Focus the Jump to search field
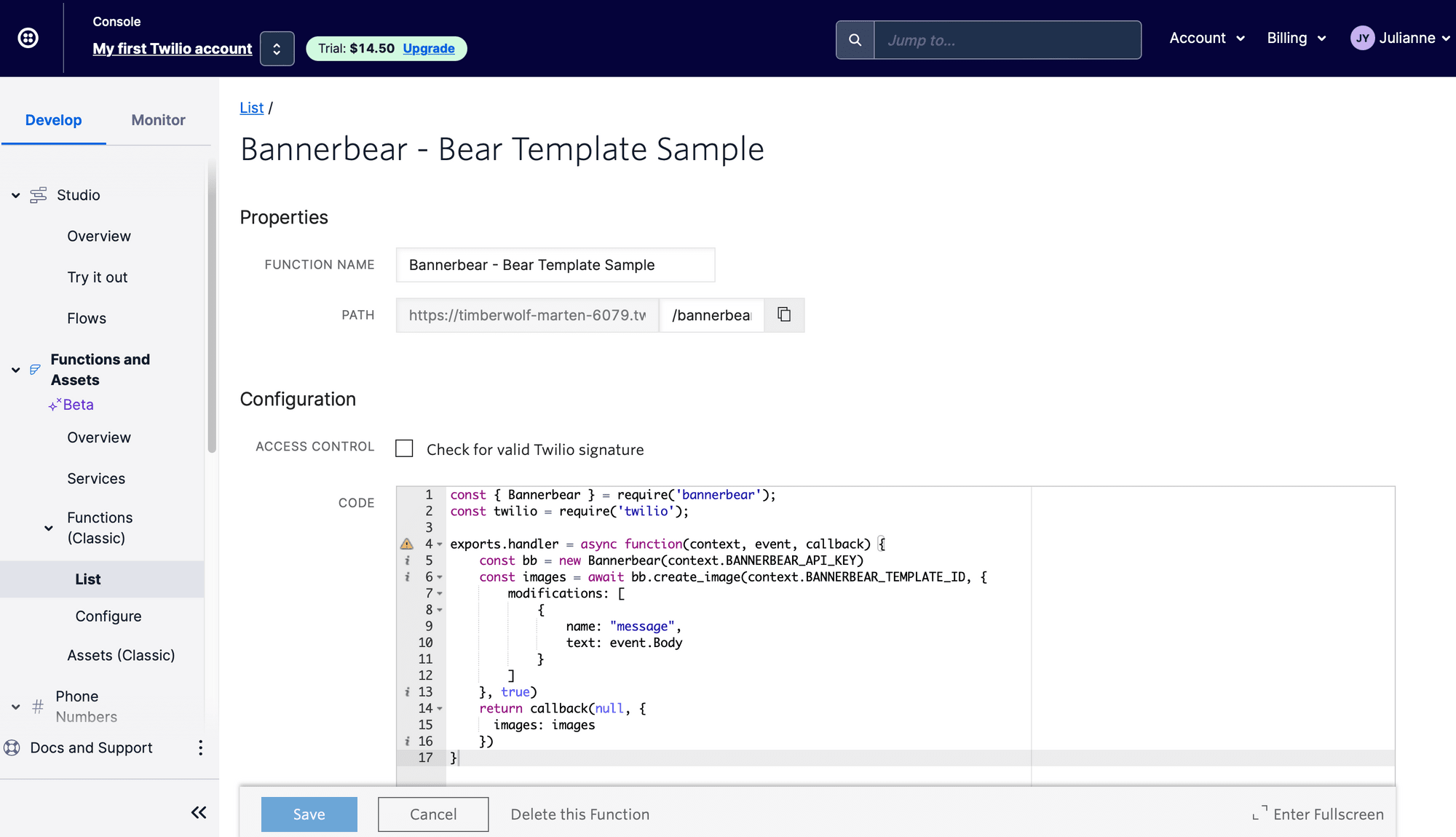 click(x=1008, y=40)
